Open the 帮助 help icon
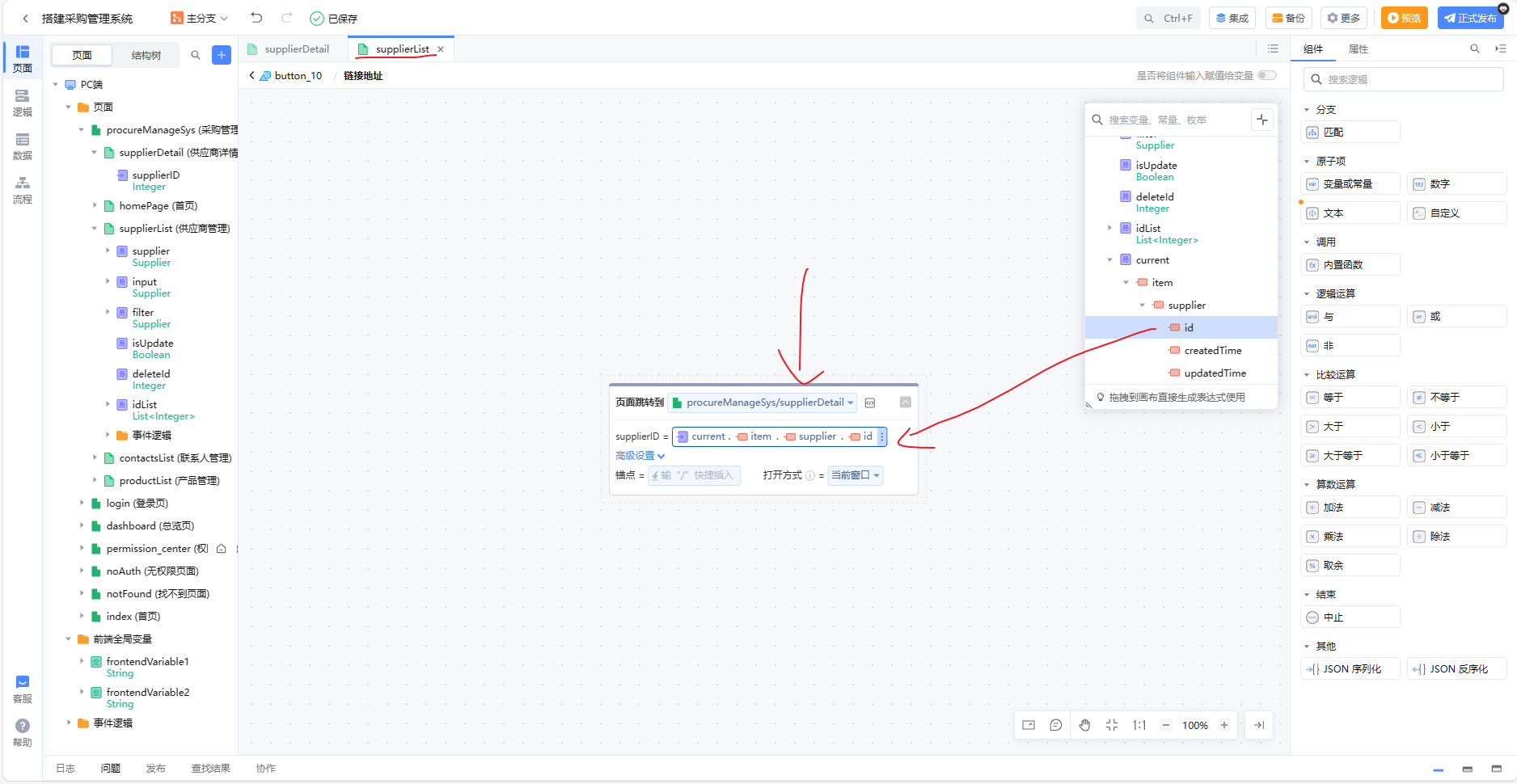1517x784 pixels. click(23, 733)
